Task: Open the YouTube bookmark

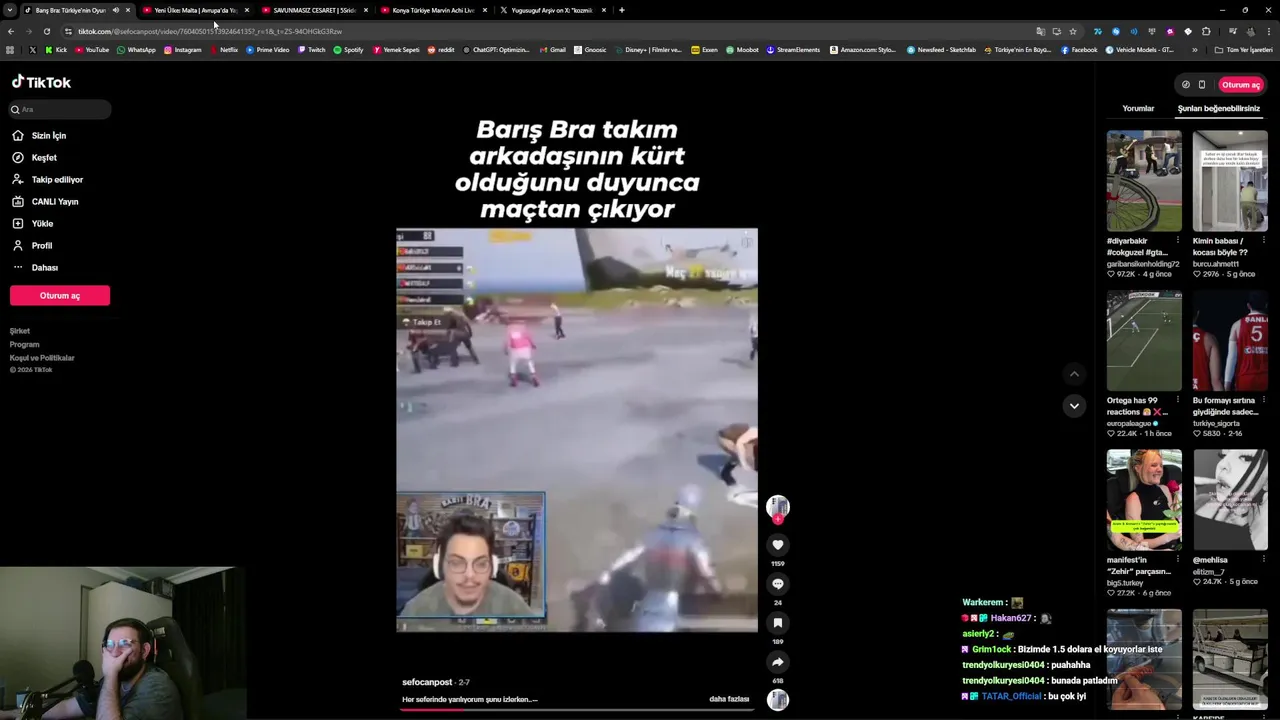Action: click(92, 49)
